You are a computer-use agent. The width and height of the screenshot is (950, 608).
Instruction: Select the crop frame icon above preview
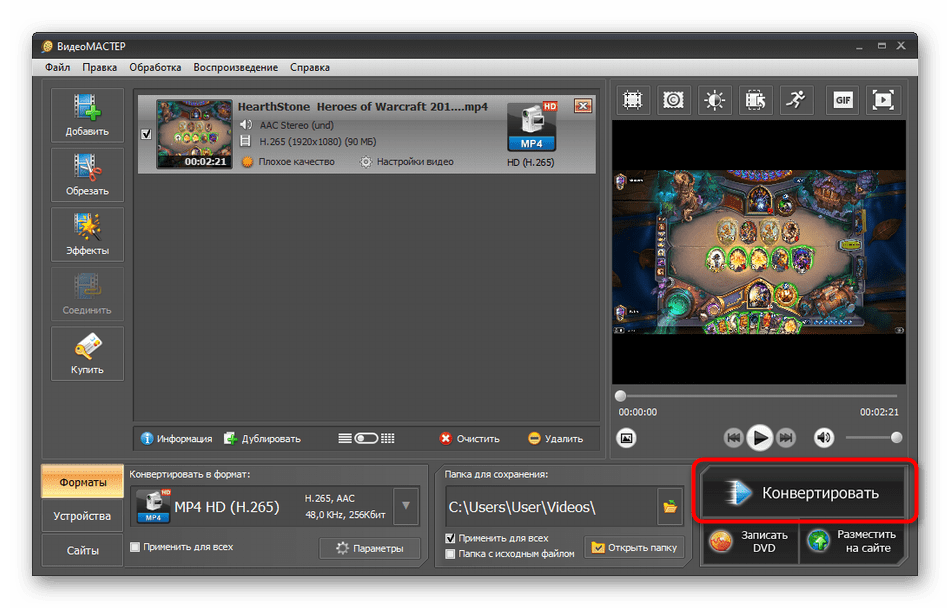click(x=633, y=100)
